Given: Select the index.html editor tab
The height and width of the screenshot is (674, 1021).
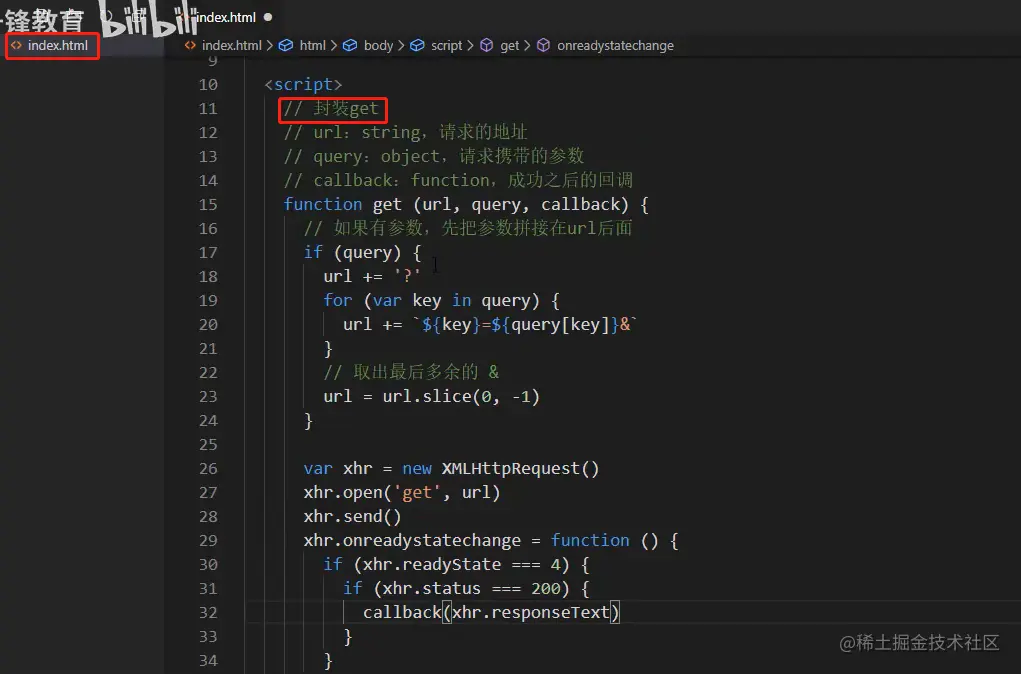Looking at the screenshot, I should coord(226,18).
